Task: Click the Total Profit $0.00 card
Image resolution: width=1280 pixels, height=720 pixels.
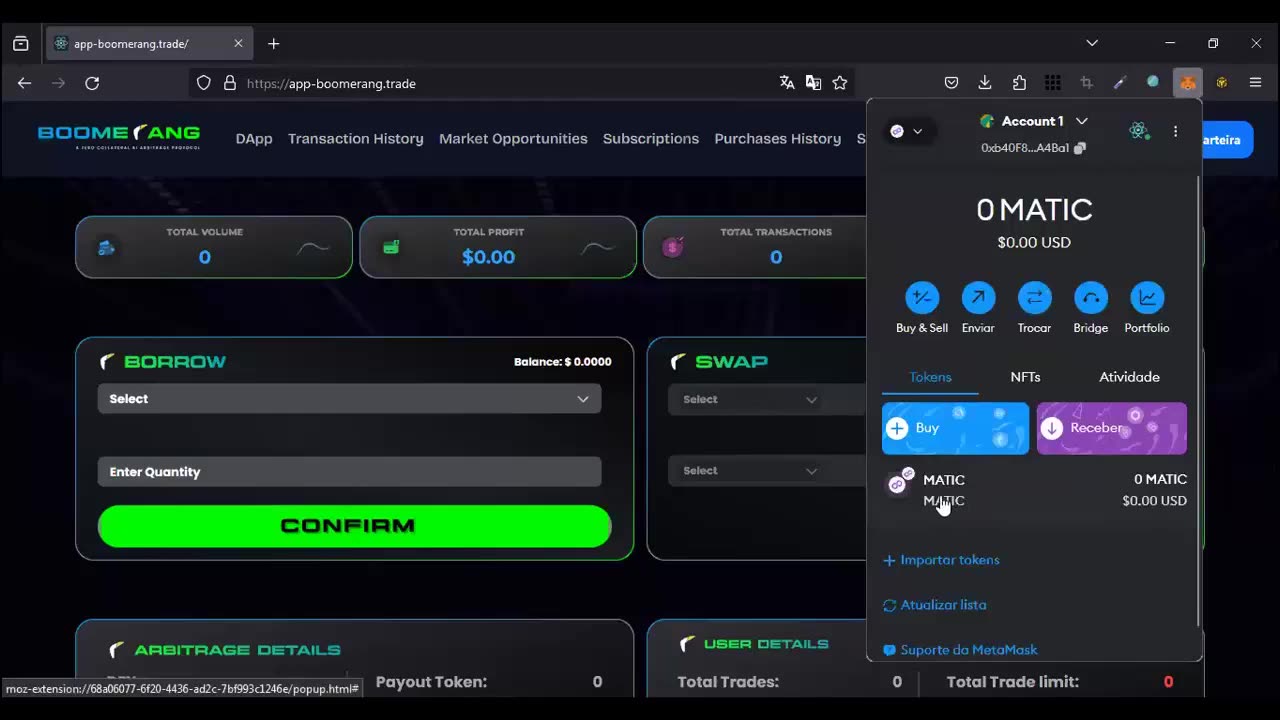Action: 498,247
